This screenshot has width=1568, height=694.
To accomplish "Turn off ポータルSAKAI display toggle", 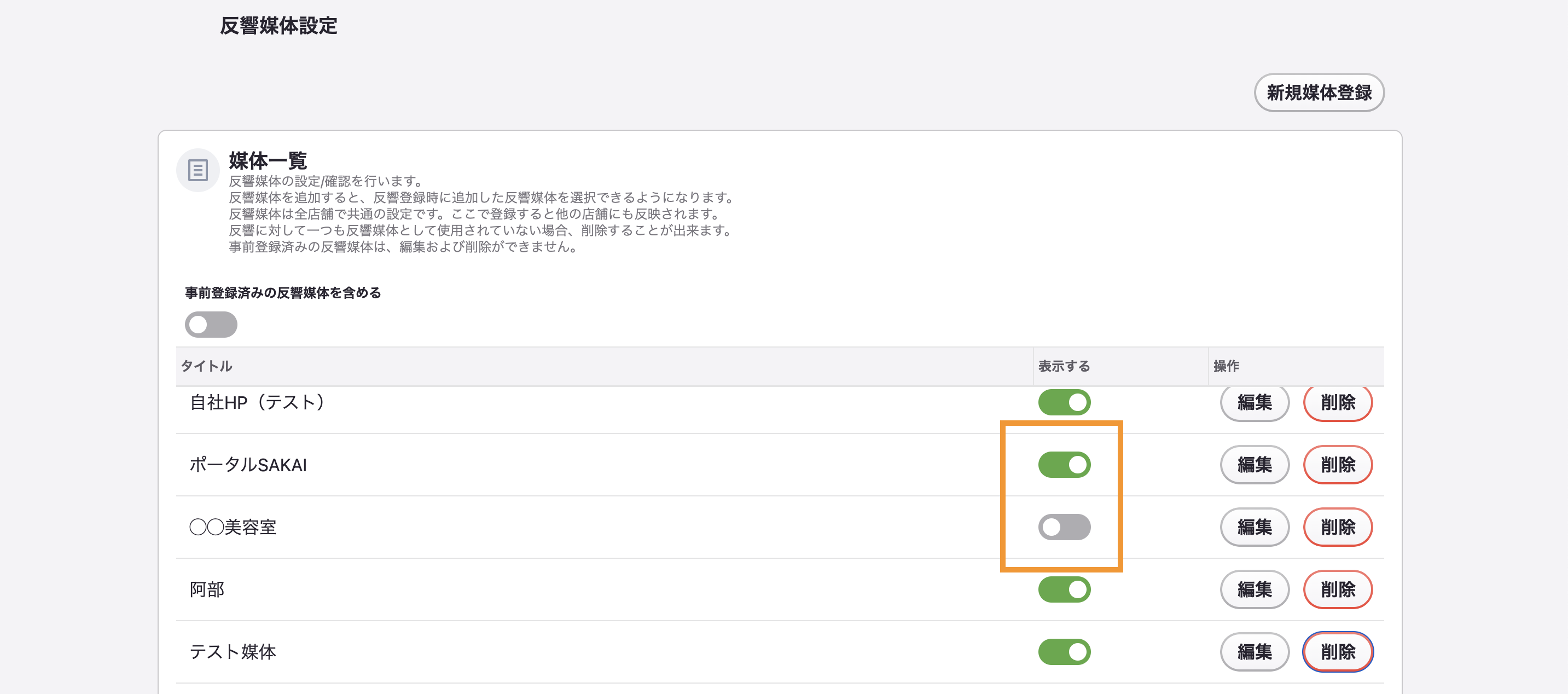I will pyautogui.click(x=1064, y=465).
